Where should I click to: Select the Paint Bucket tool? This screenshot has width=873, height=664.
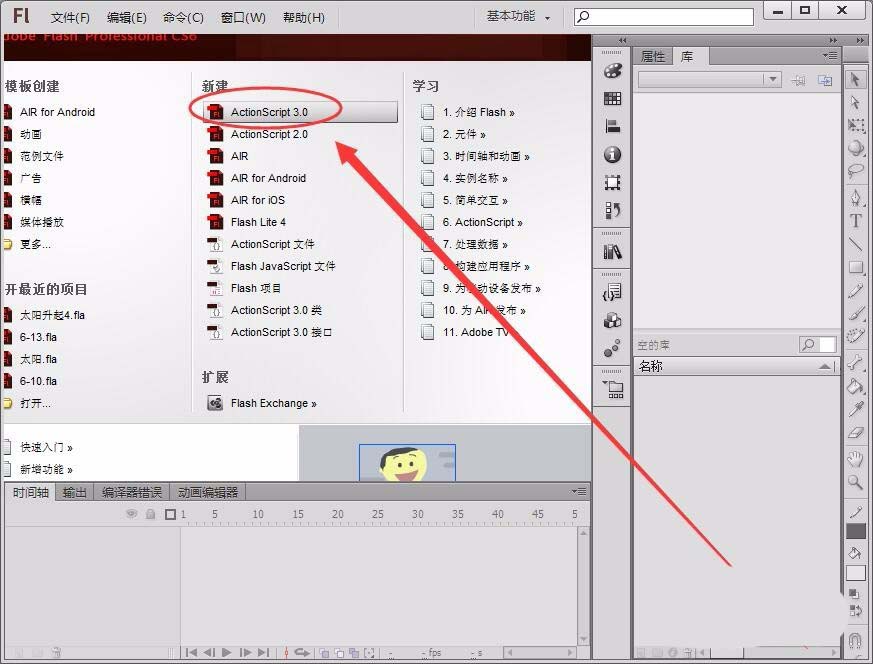[856, 385]
